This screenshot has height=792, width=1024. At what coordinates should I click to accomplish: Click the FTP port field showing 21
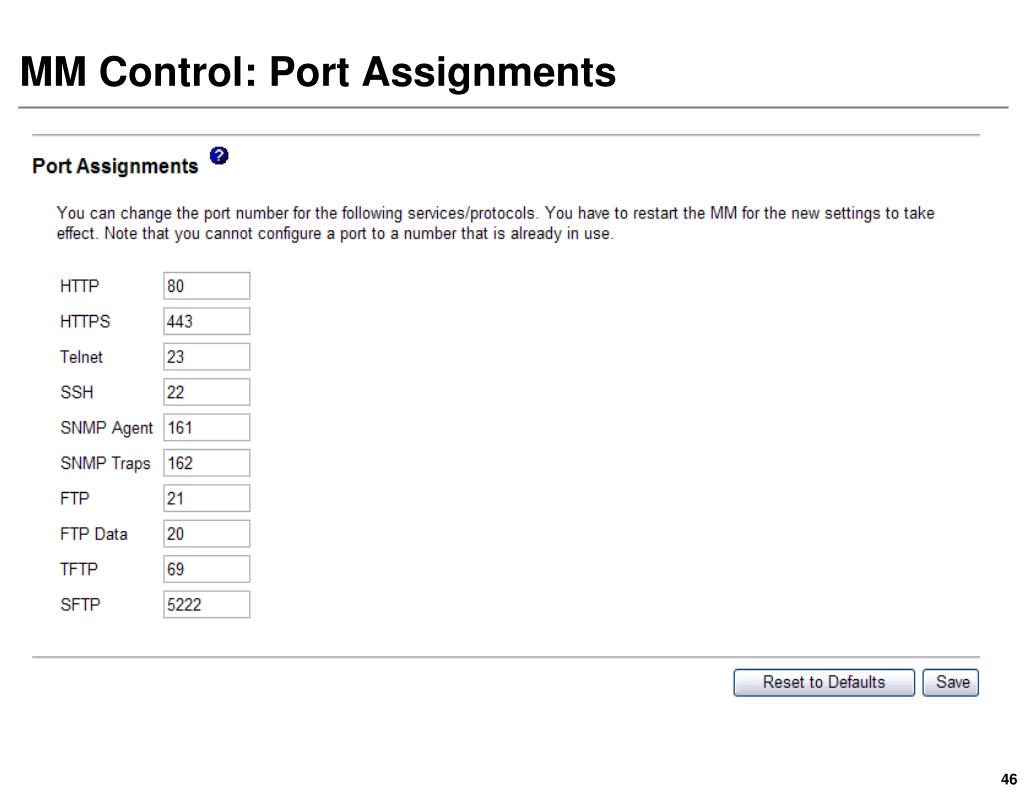pyautogui.click(x=206, y=498)
